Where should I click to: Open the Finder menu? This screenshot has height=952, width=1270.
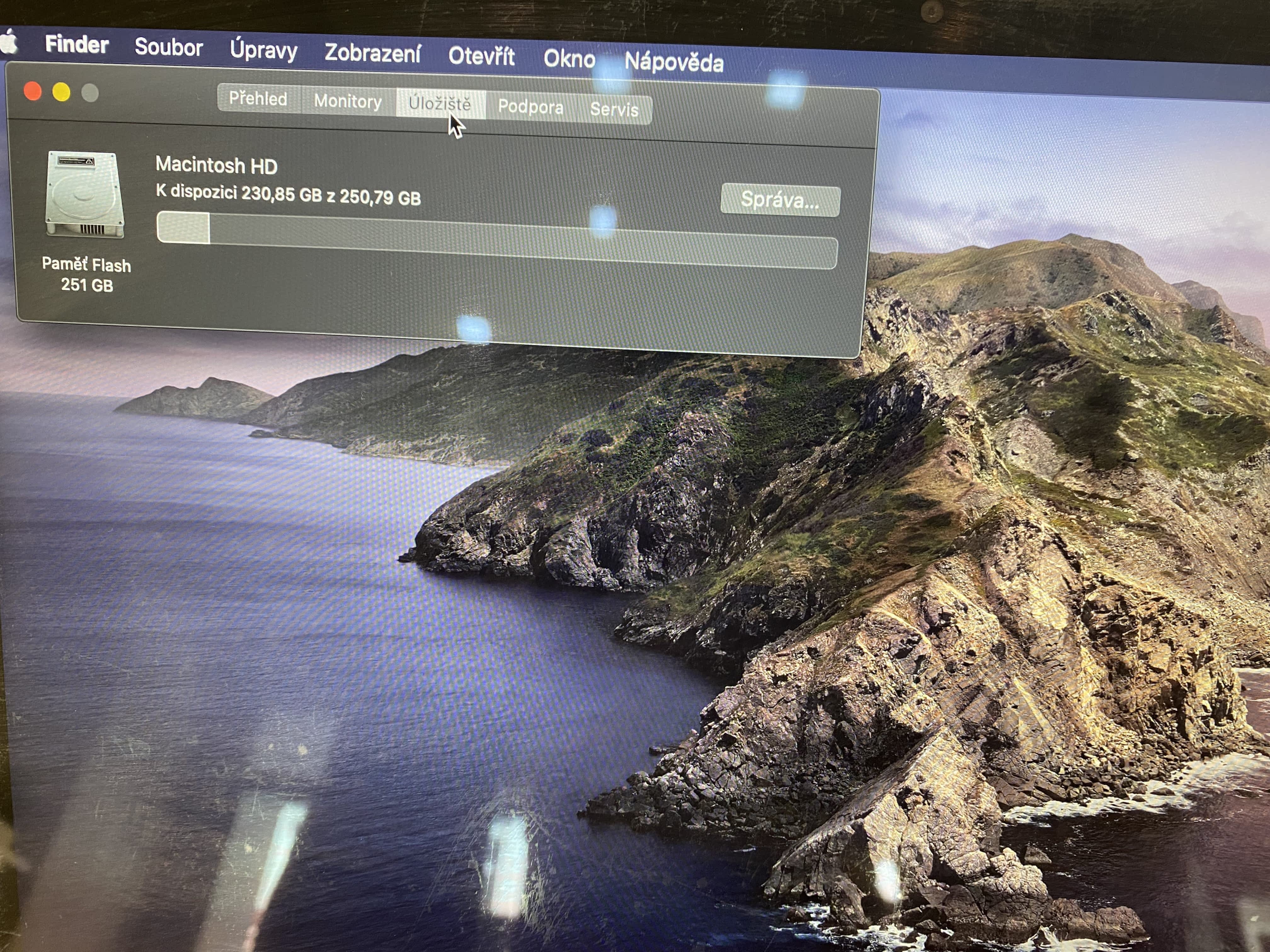pyautogui.click(x=76, y=44)
